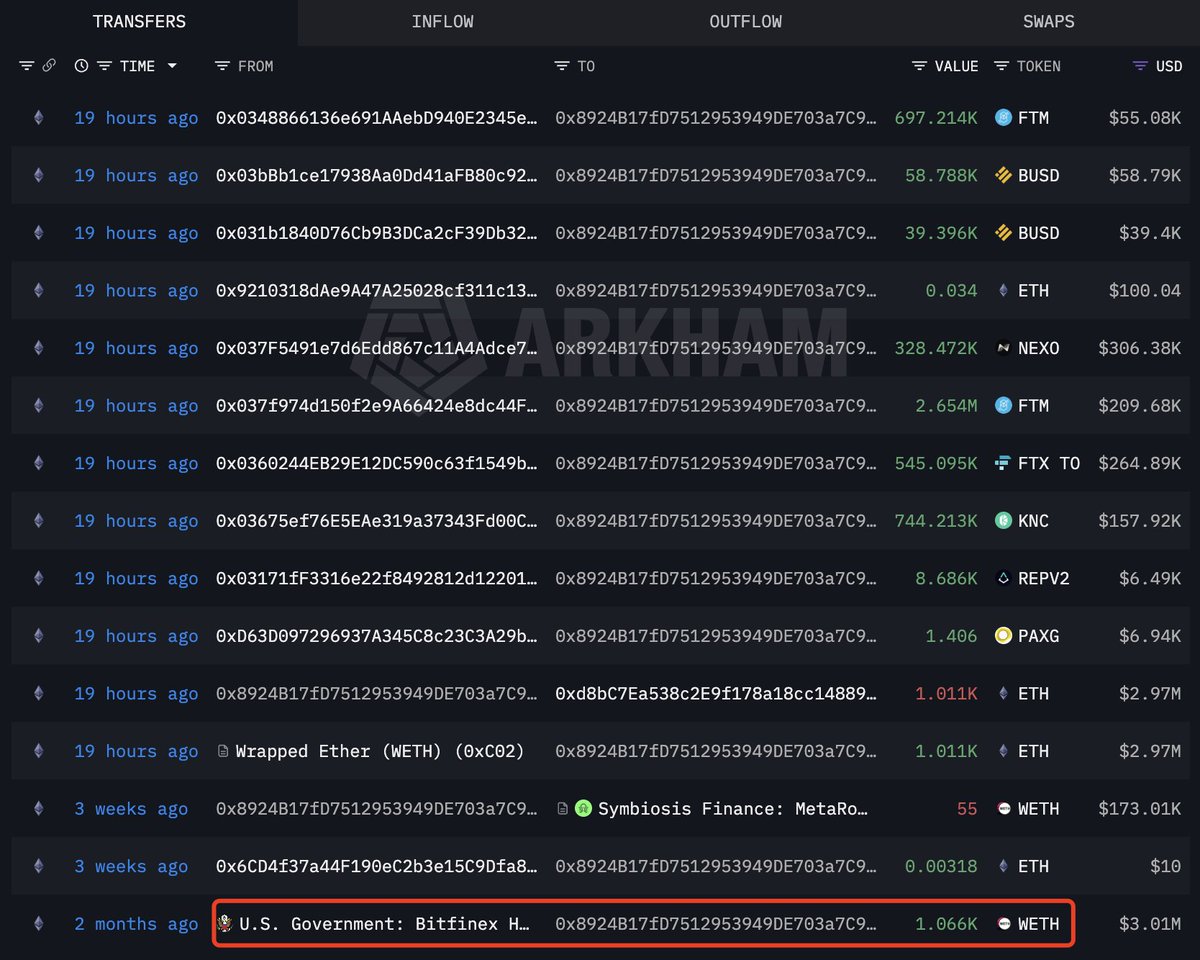
Task: Open the FROM column filter
Action: (x=223, y=66)
